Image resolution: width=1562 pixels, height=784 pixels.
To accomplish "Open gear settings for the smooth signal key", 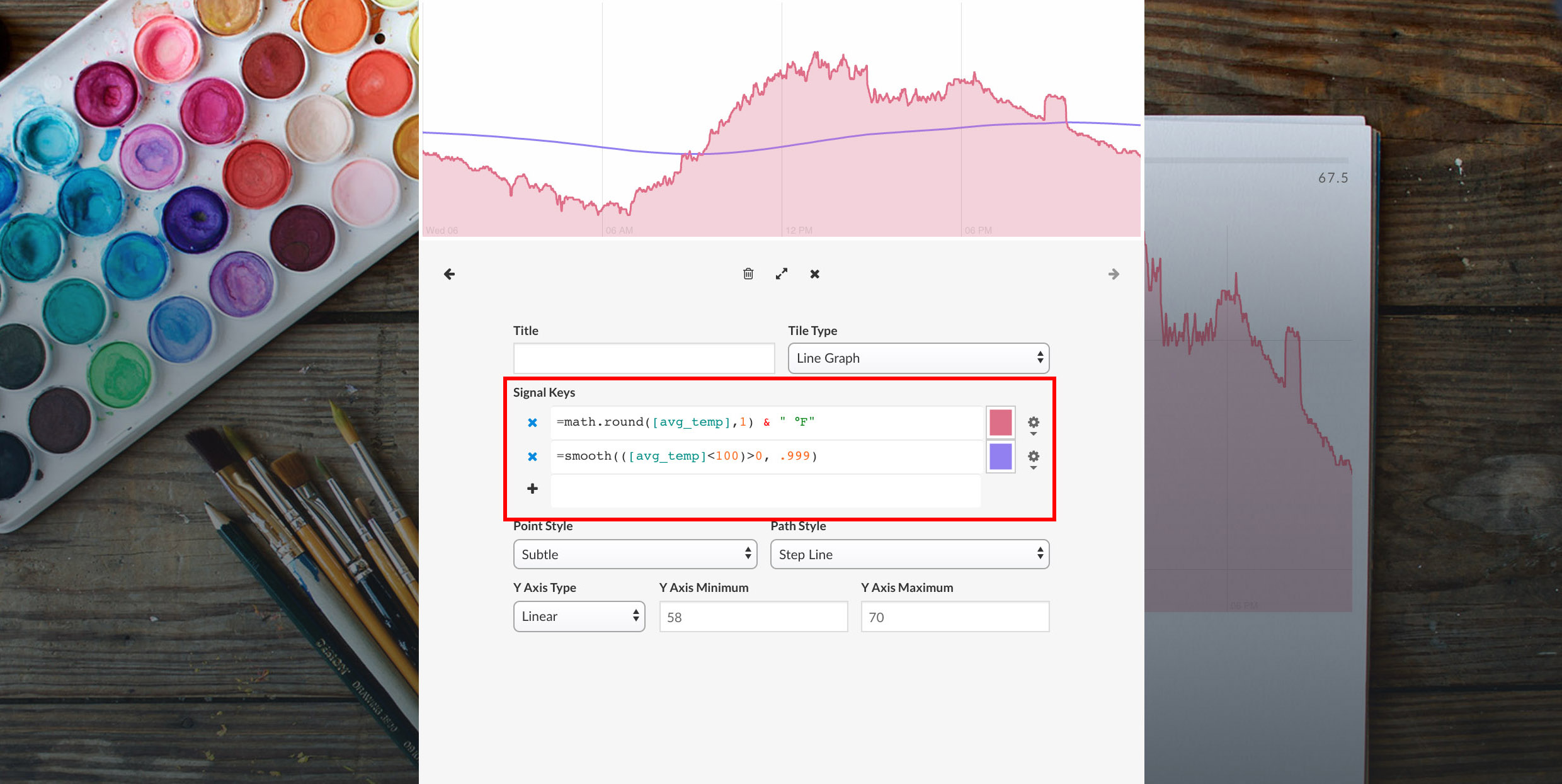I will click(1034, 456).
